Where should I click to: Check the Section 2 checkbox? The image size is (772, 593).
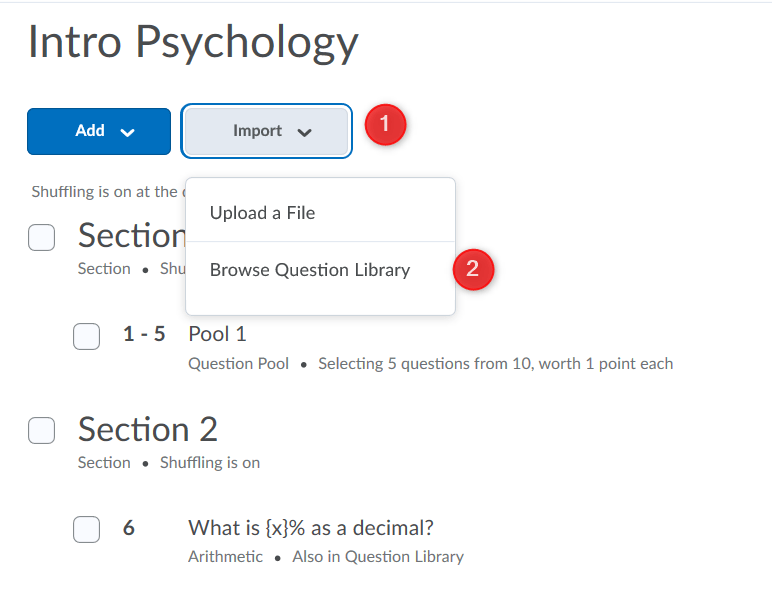(41, 431)
